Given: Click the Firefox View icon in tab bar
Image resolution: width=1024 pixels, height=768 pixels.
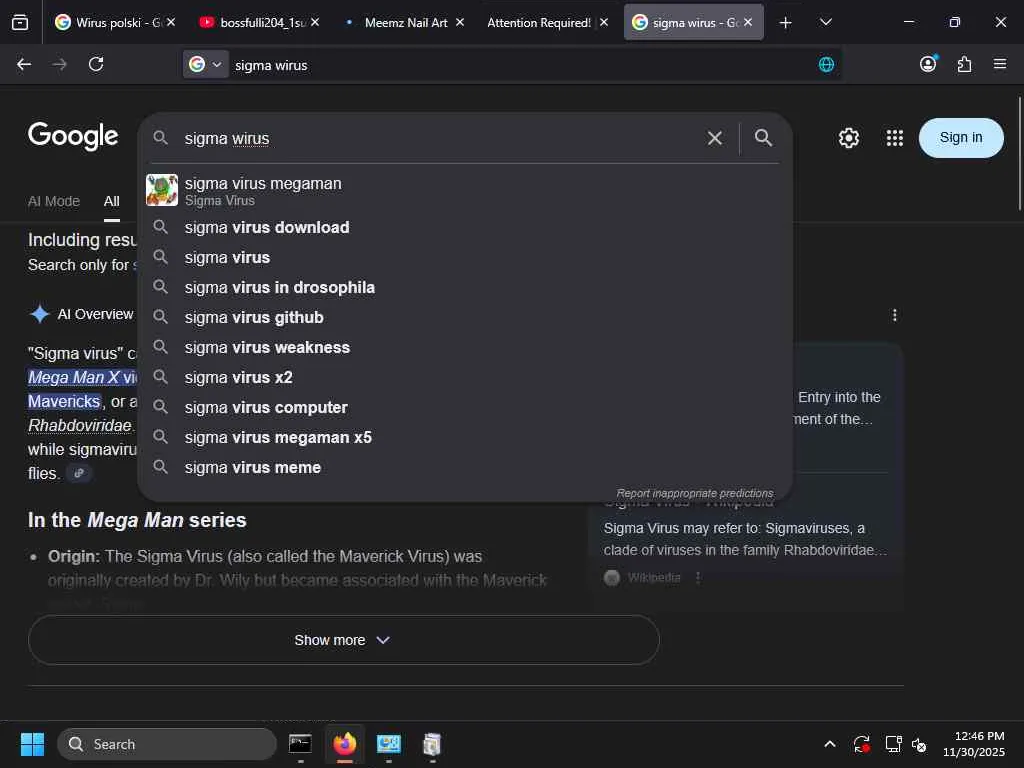Looking at the screenshot, I should (x=20, y=23).
